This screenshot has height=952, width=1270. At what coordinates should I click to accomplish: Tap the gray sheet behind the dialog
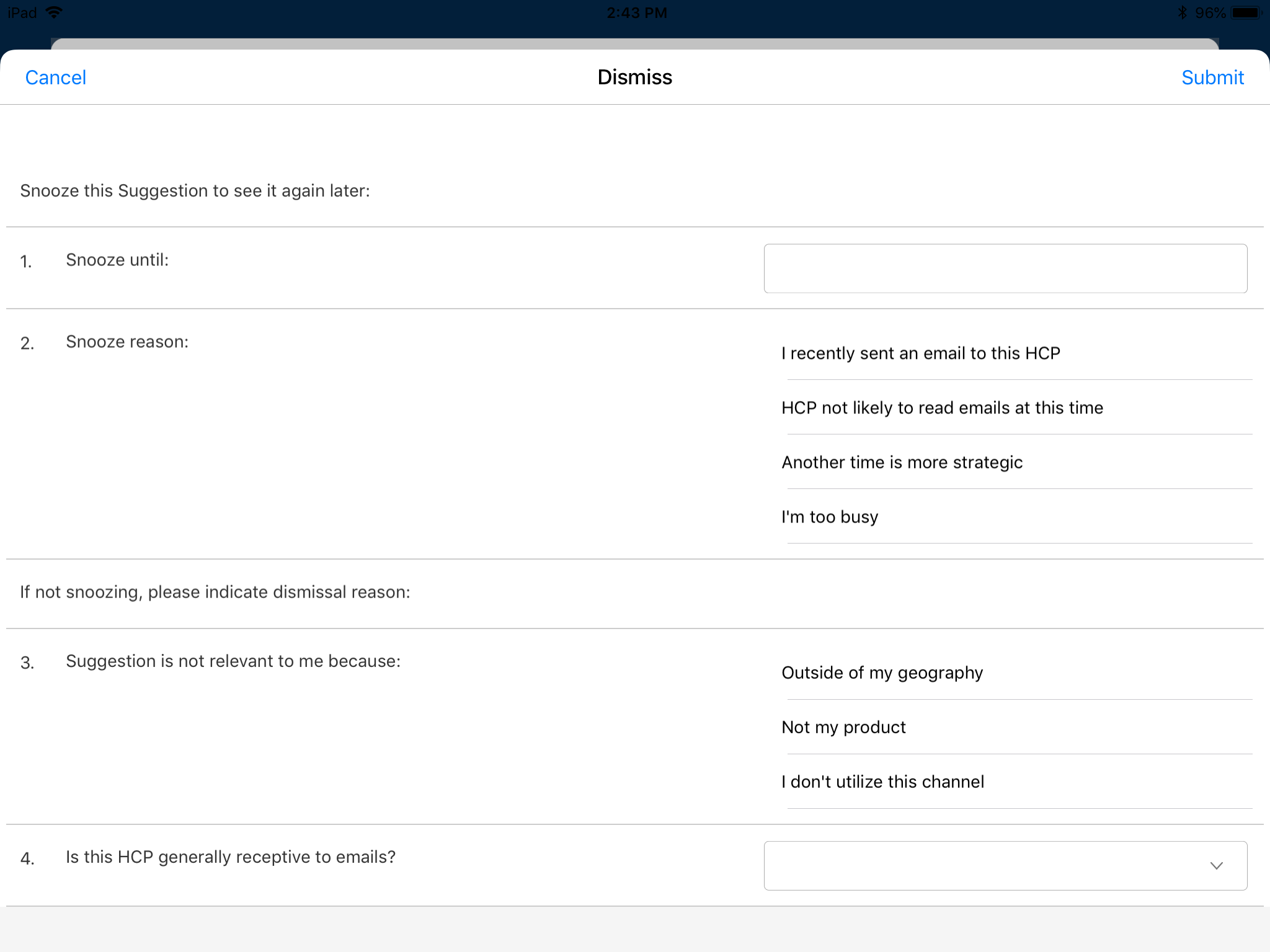[634, 43]
